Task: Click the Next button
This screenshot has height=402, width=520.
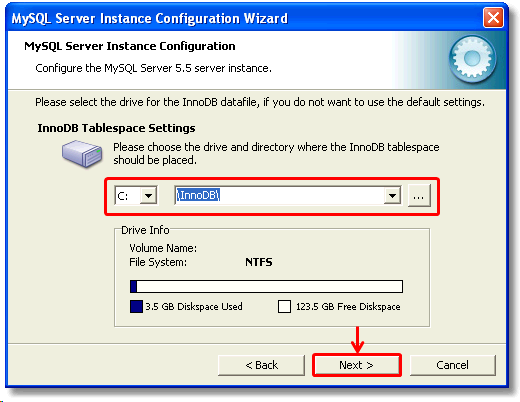Action: point(357,365)
